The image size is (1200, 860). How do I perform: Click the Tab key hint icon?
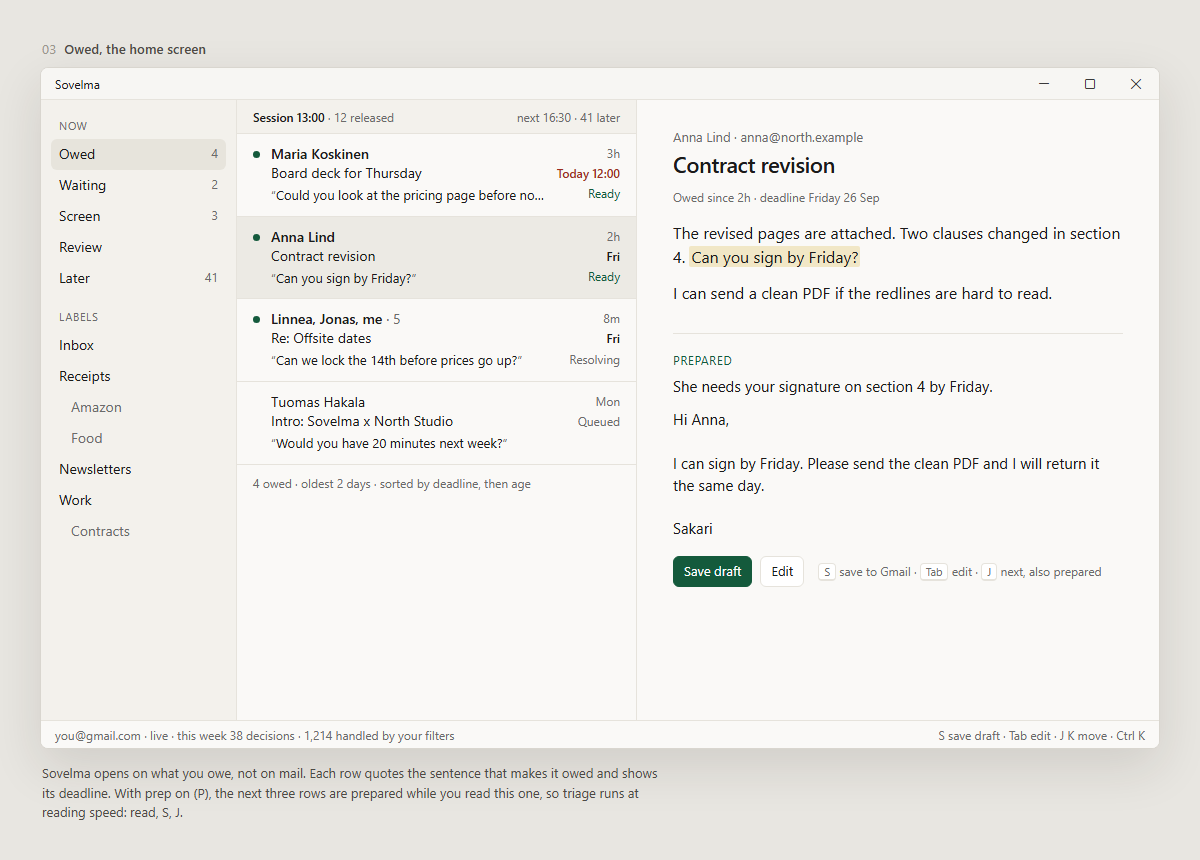point(933,572)
